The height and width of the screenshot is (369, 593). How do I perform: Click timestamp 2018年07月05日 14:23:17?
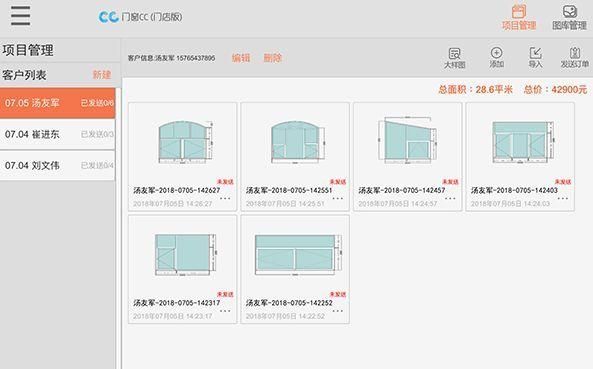172,316
